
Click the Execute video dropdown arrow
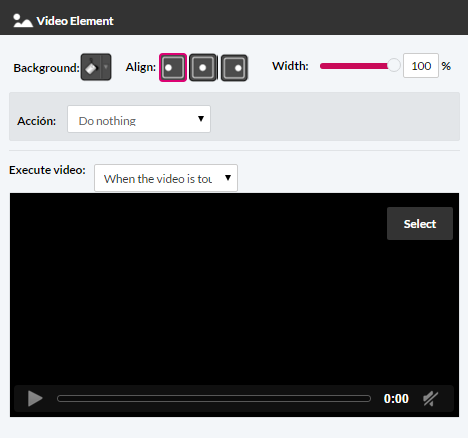228,178
